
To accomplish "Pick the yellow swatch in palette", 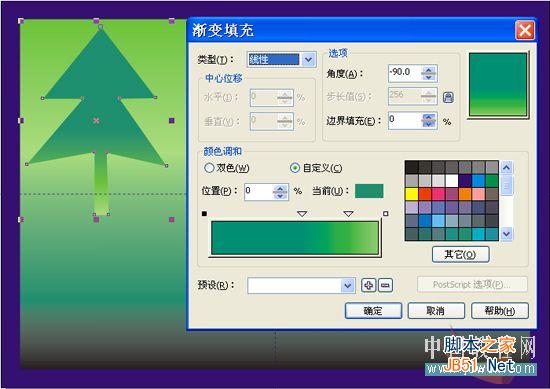I will (411, 194).
